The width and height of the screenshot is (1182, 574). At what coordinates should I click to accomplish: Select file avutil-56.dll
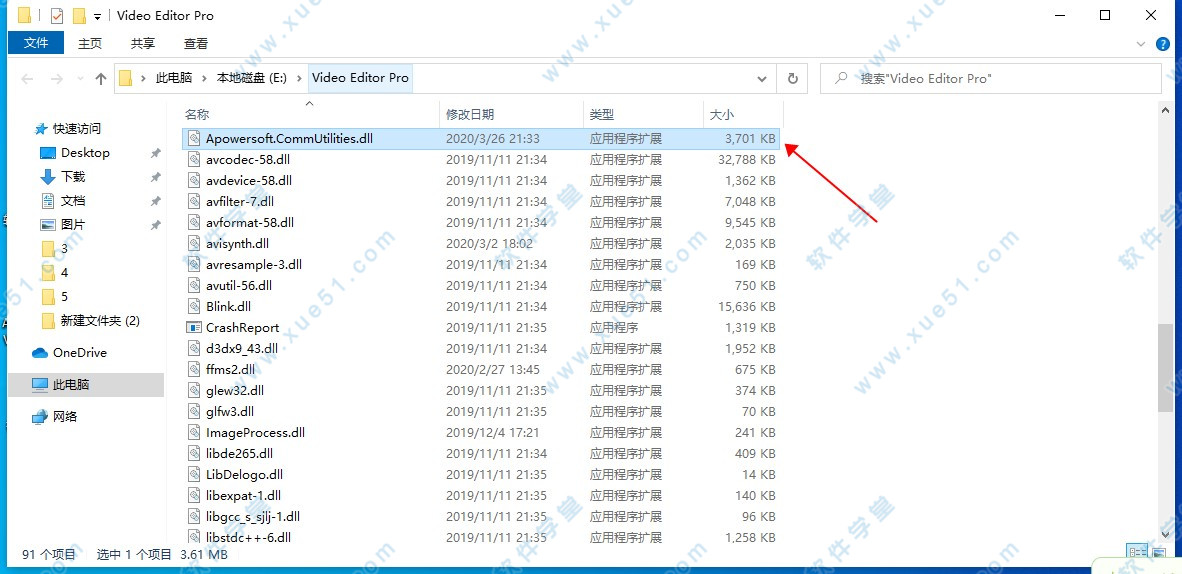482,286
